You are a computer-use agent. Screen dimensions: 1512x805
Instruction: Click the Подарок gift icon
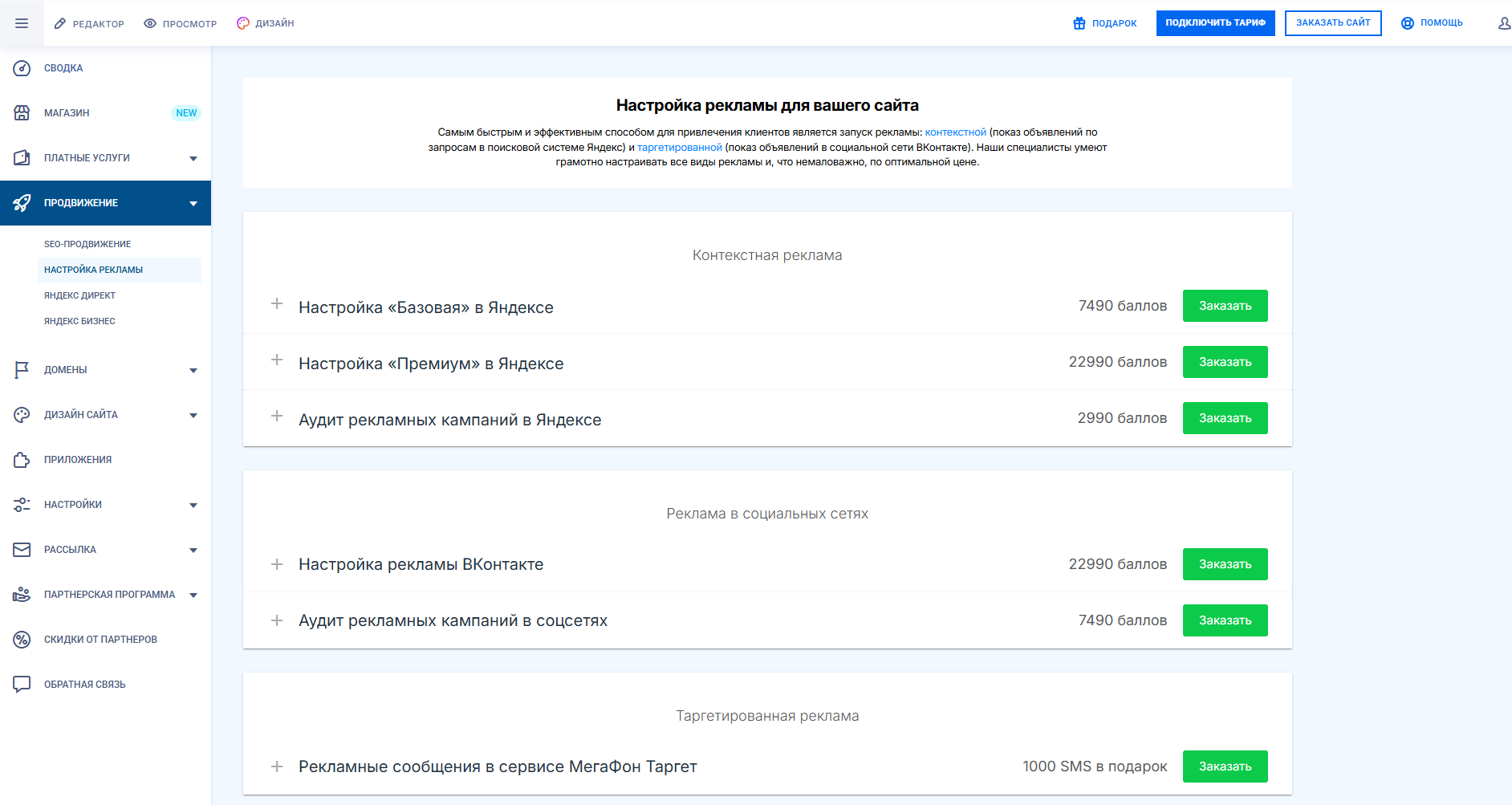click(x=1079, y=23)
